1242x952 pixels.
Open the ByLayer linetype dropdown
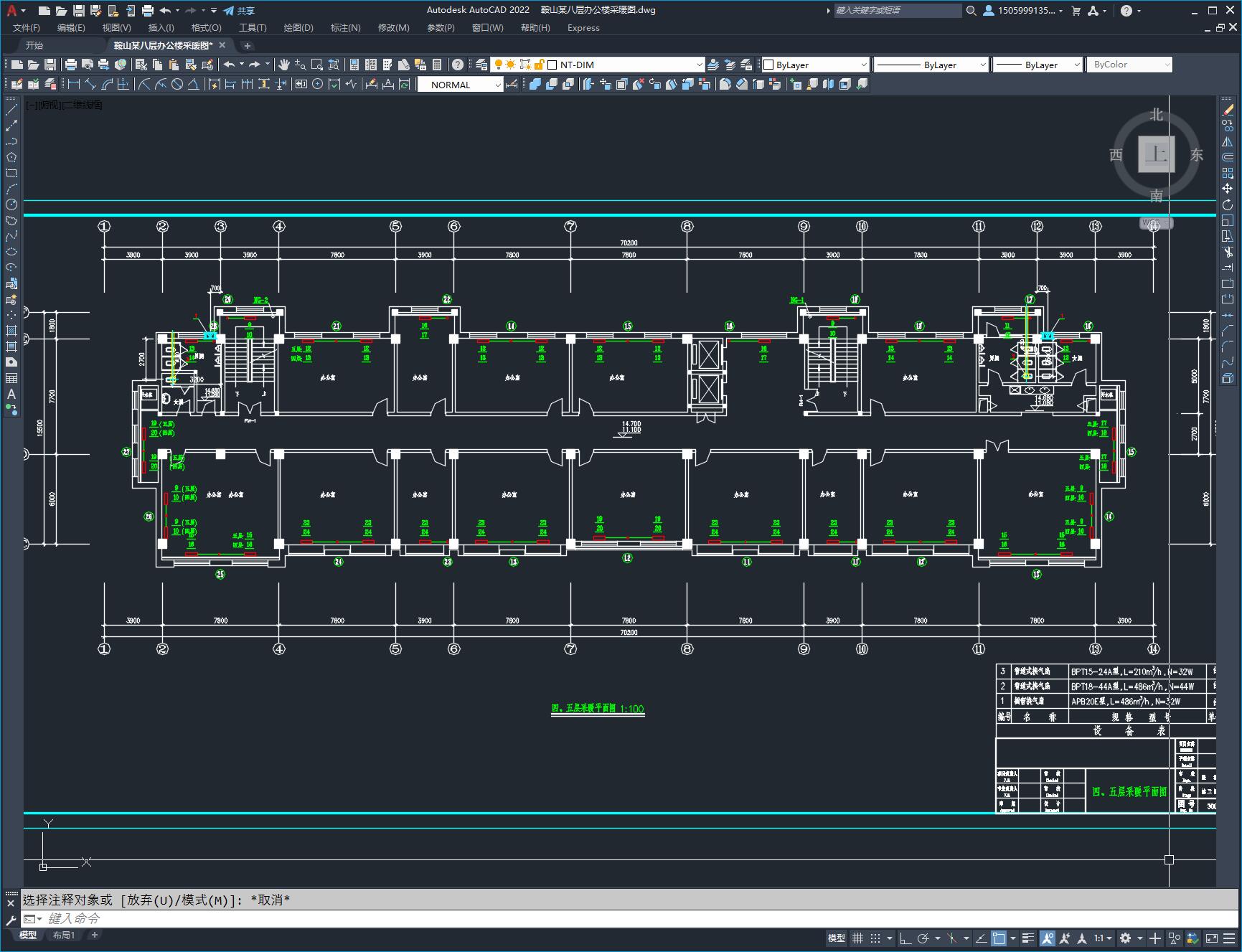(x=931, y=65)
